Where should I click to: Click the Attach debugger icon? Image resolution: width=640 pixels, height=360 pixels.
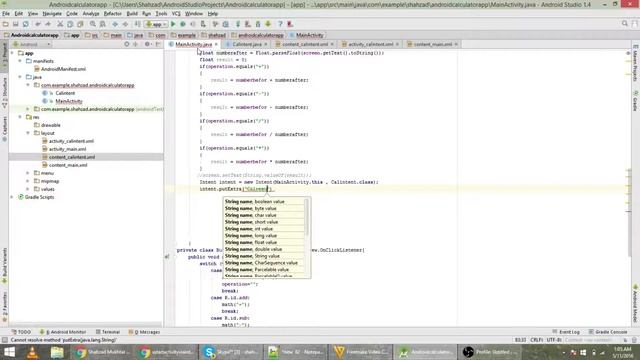203,24
